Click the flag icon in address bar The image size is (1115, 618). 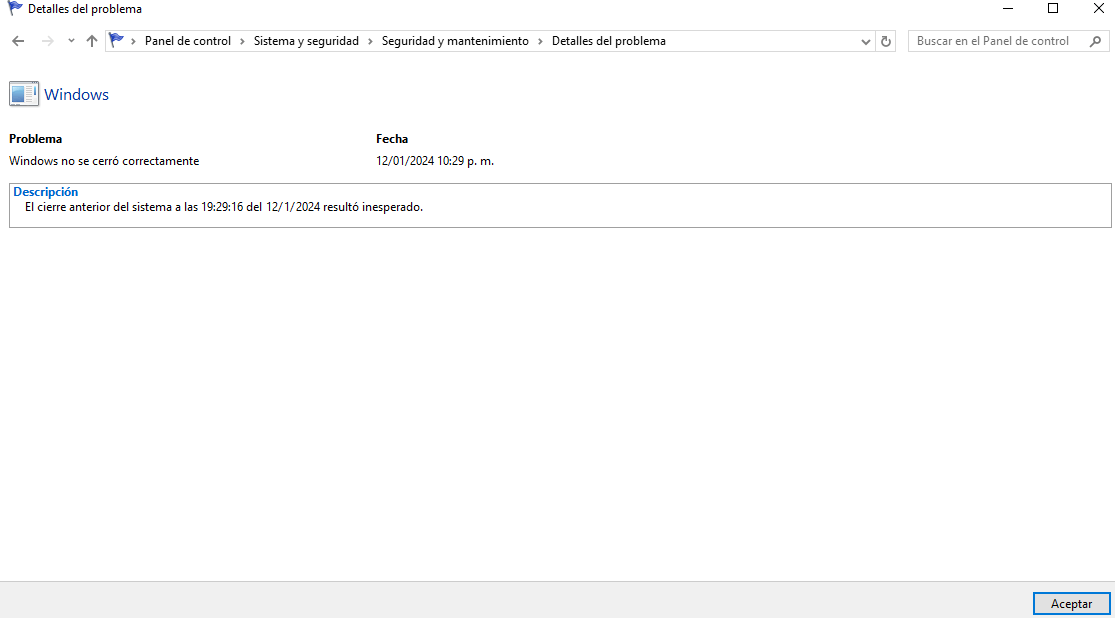(117, 41)
